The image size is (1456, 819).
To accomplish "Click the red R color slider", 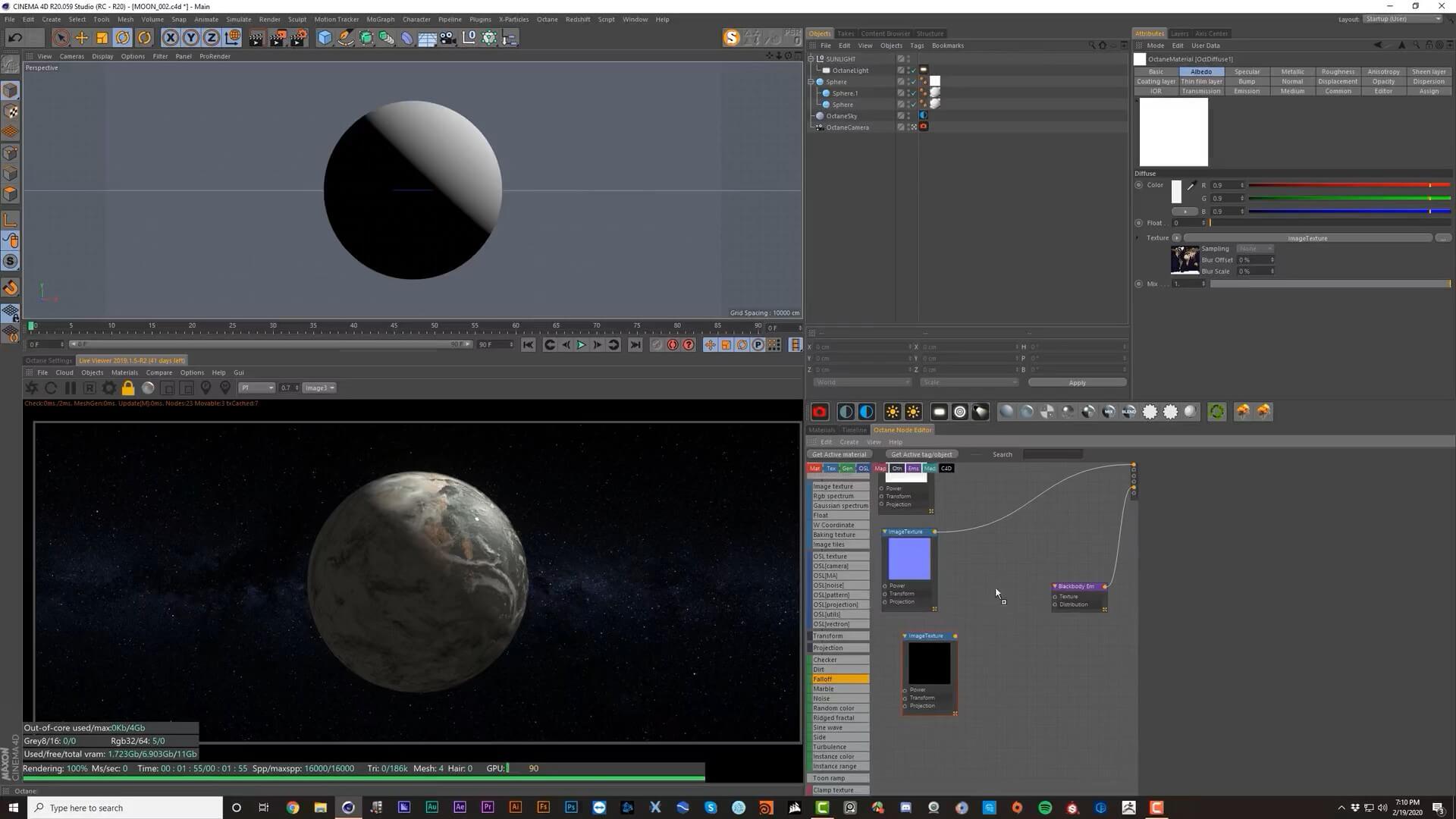I will coord(1348,186).
